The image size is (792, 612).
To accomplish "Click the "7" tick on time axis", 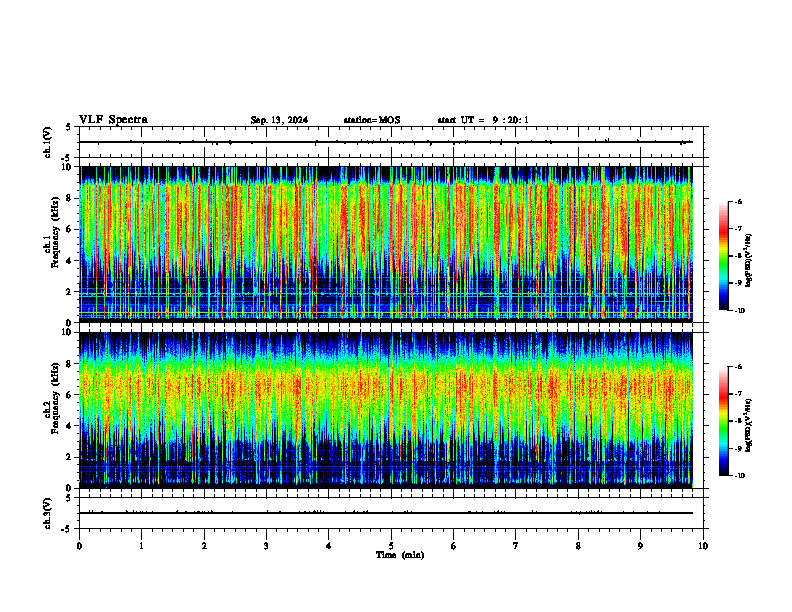I will click(516, 546).
